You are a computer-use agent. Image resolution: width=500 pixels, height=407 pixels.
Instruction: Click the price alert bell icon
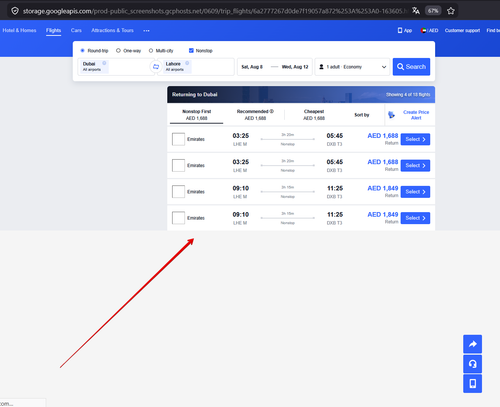tap(391, 115)
